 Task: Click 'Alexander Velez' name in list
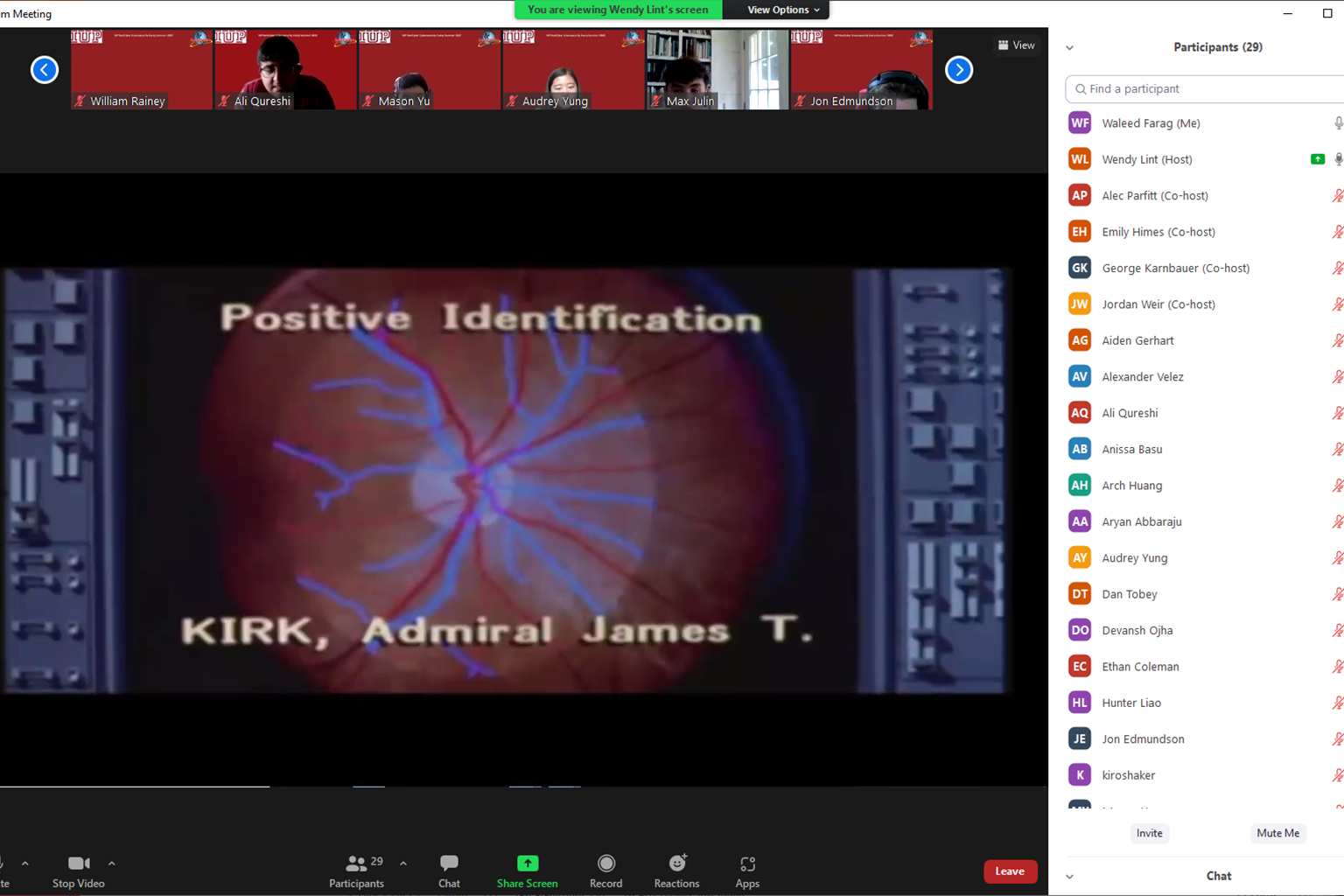click(1143, 377)
